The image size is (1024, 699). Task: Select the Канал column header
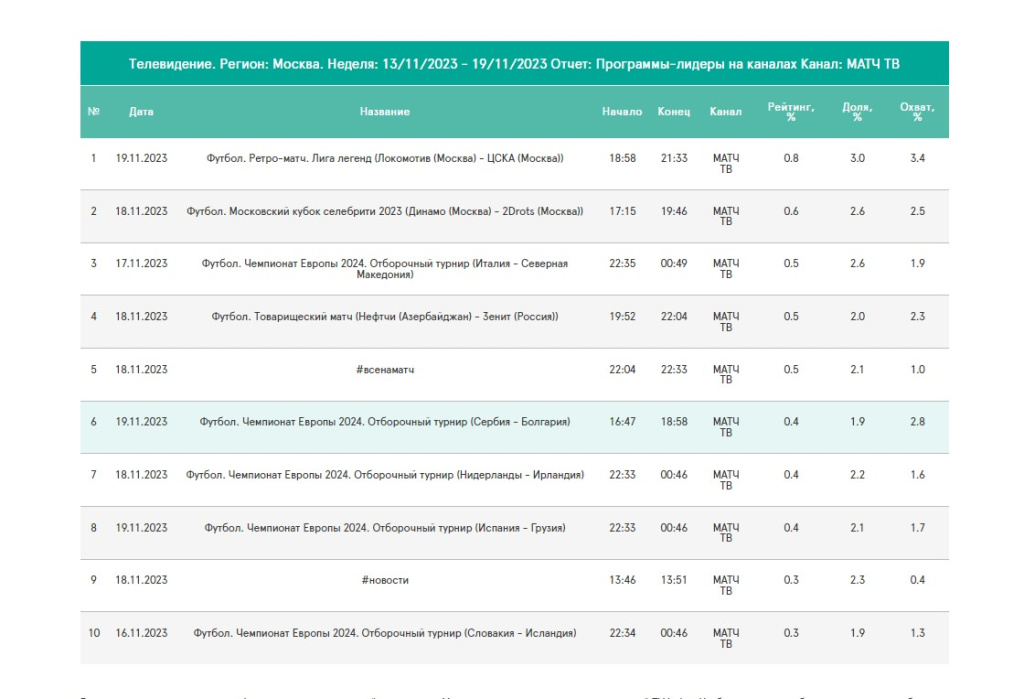coord(726,112)
